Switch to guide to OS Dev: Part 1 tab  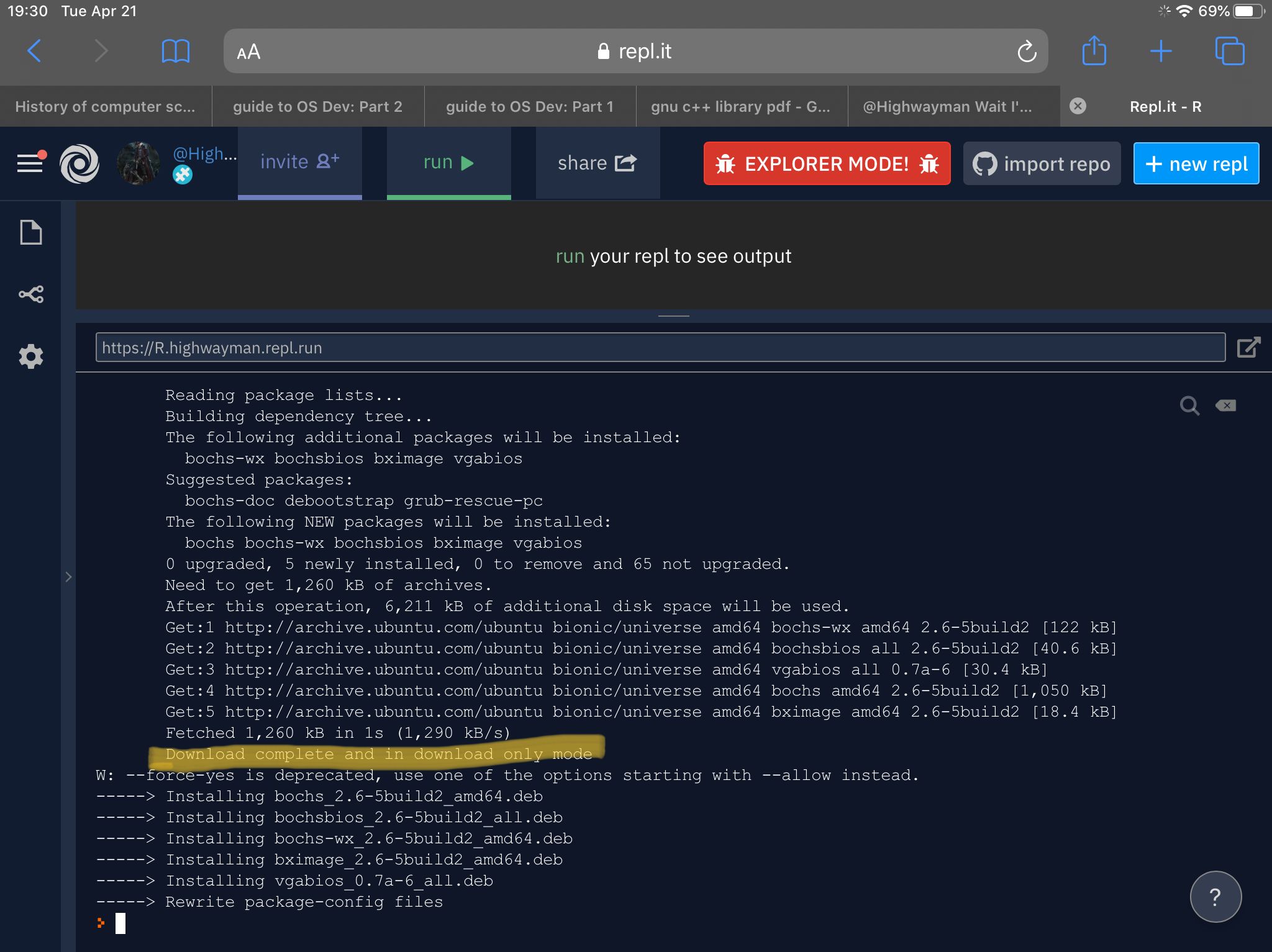530,106
